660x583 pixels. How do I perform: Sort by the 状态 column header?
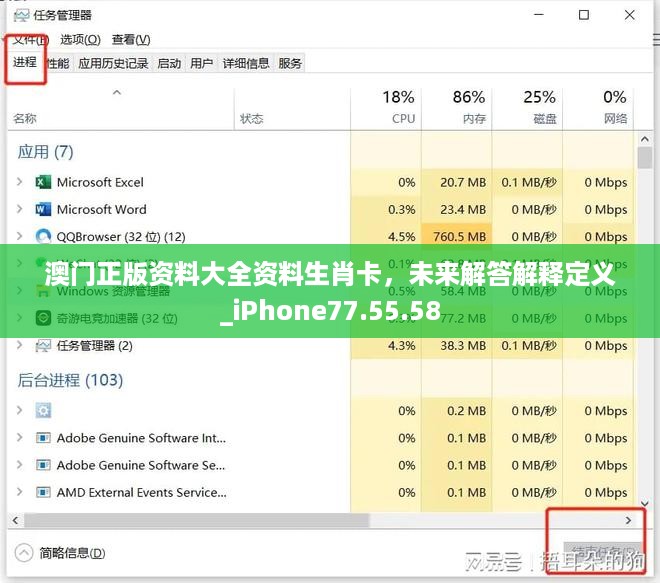point(292,109)
